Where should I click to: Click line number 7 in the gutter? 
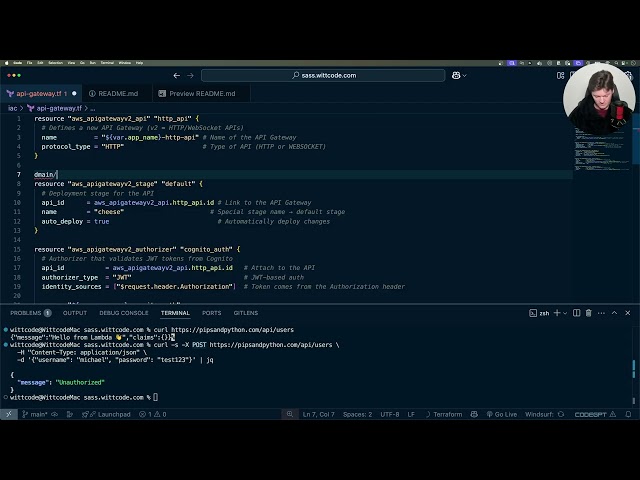(x=18, y=175)
